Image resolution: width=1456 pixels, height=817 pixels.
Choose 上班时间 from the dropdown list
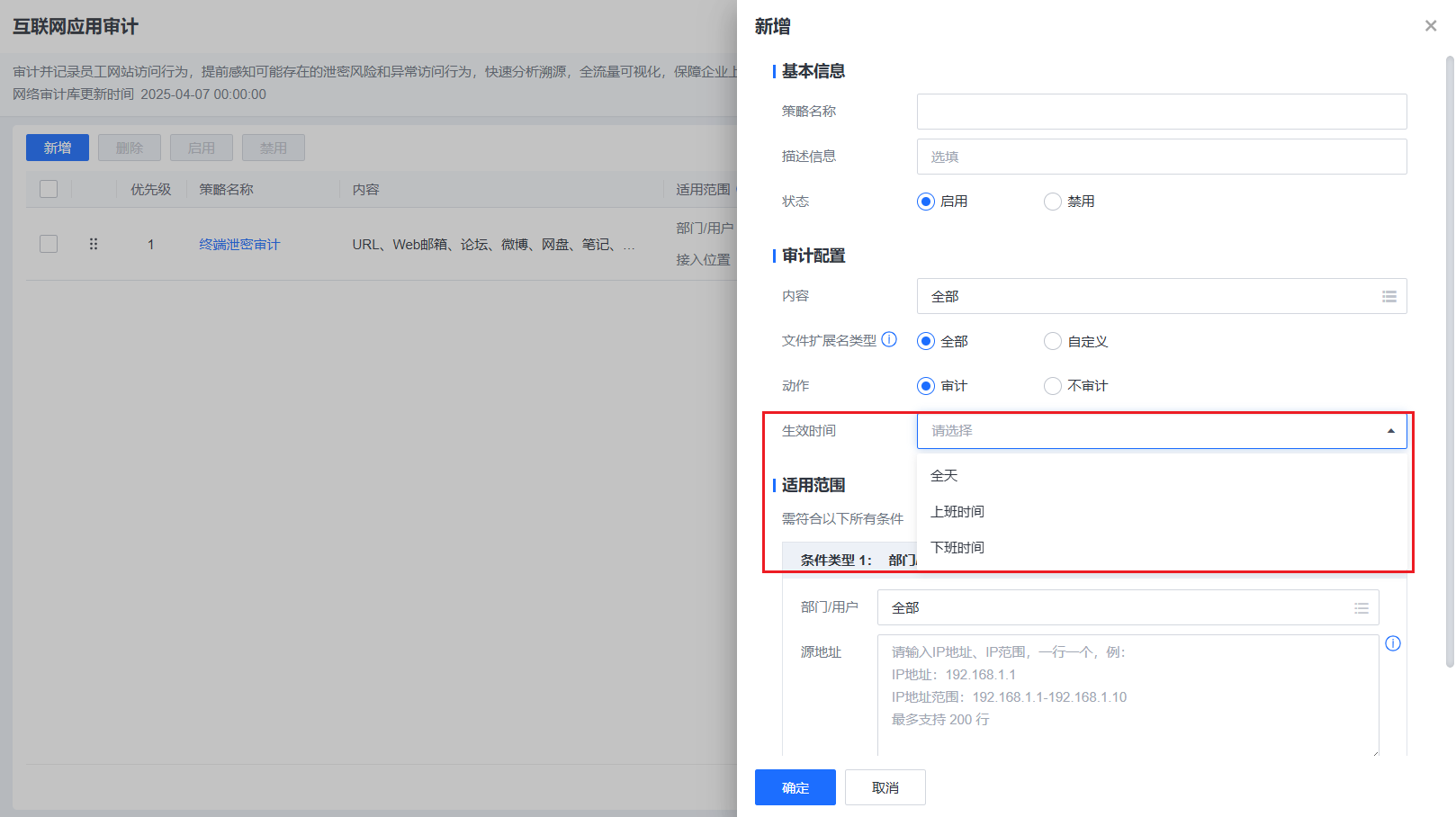pyautogui.click(x=957, y=512)
